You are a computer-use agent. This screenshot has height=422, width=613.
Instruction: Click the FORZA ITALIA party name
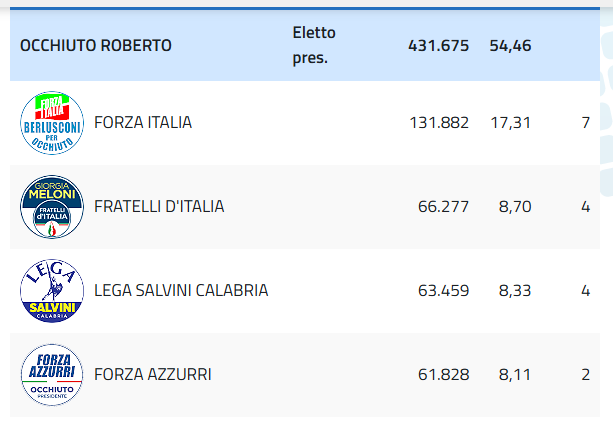coord(143,123)
